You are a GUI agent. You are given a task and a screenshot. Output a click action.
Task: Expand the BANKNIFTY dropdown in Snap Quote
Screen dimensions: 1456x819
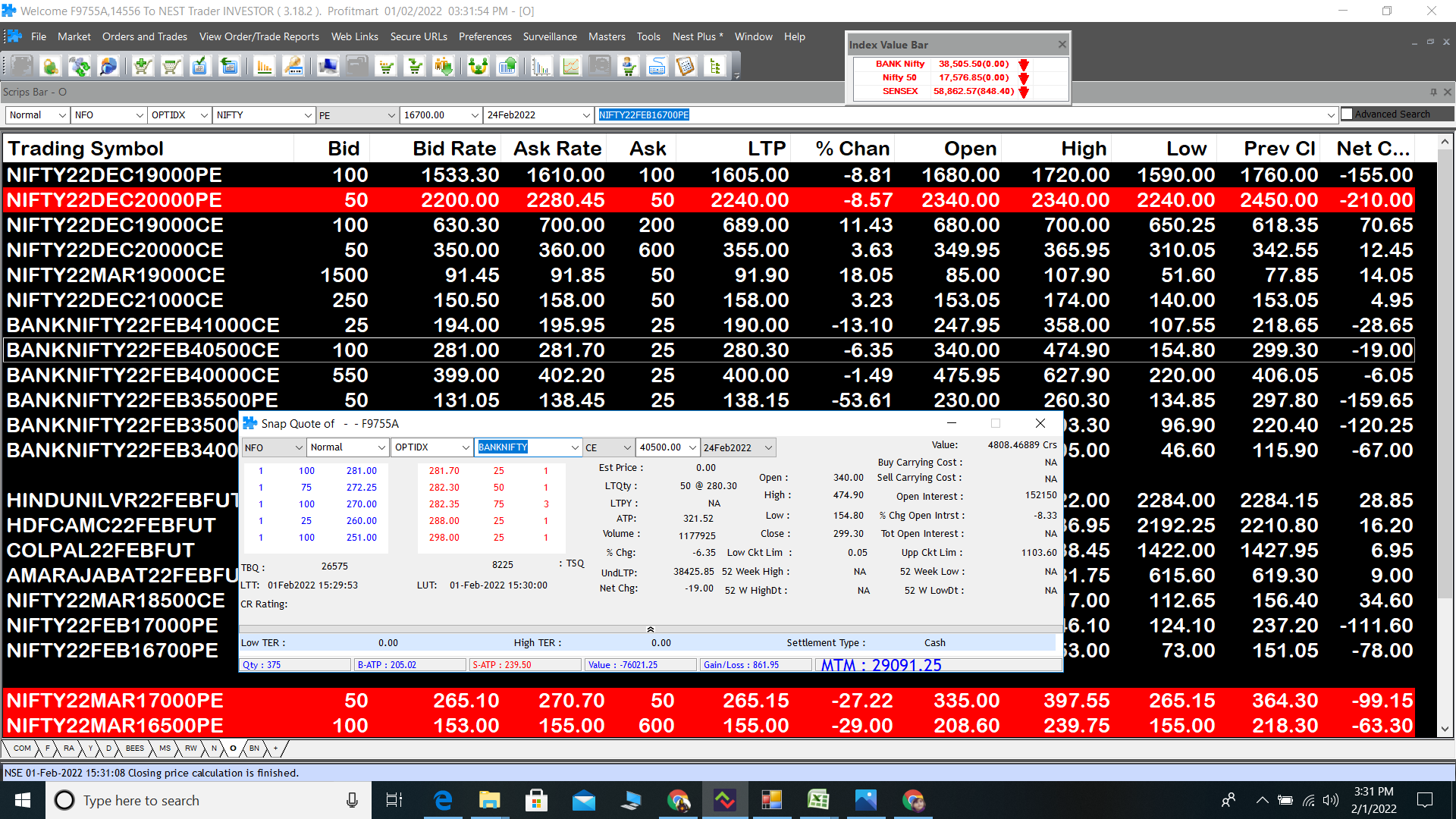click(575, 447)
